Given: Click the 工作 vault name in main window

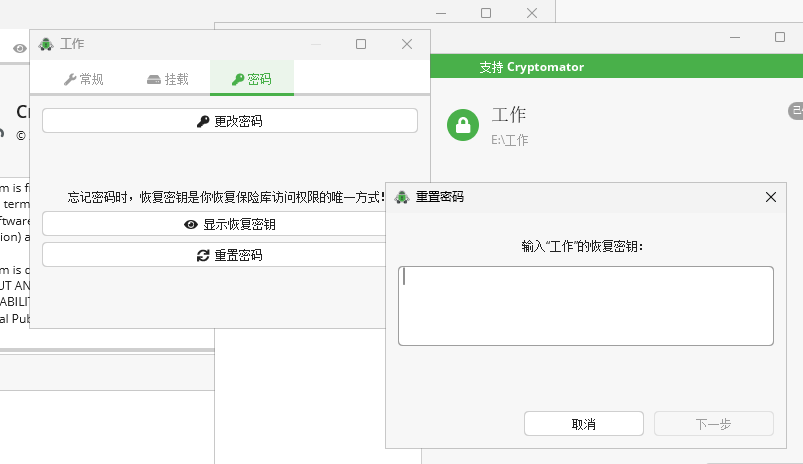Looking at the screenshot, I should tap(509, 114).
